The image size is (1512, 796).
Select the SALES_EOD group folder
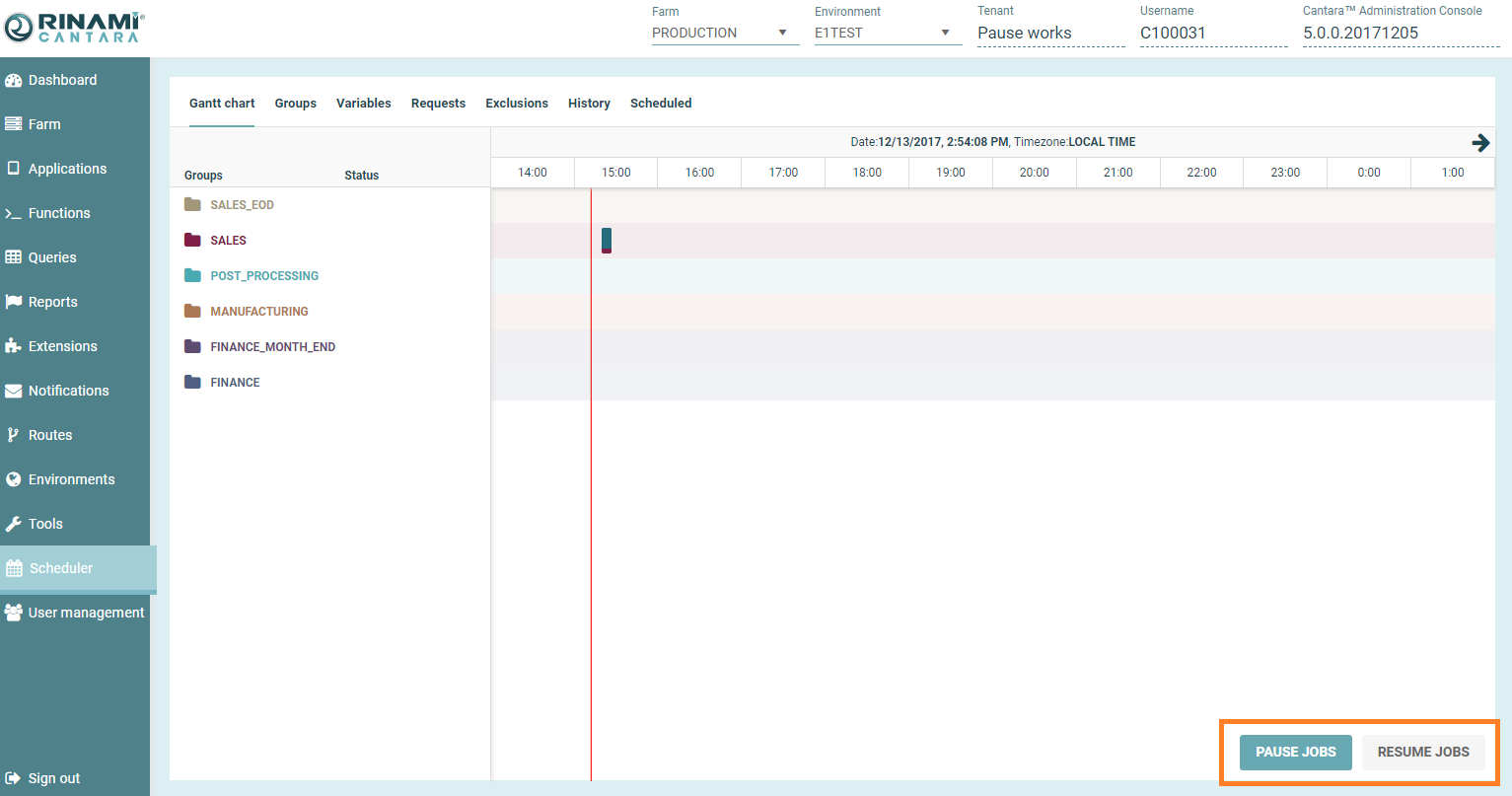point(242,205)
